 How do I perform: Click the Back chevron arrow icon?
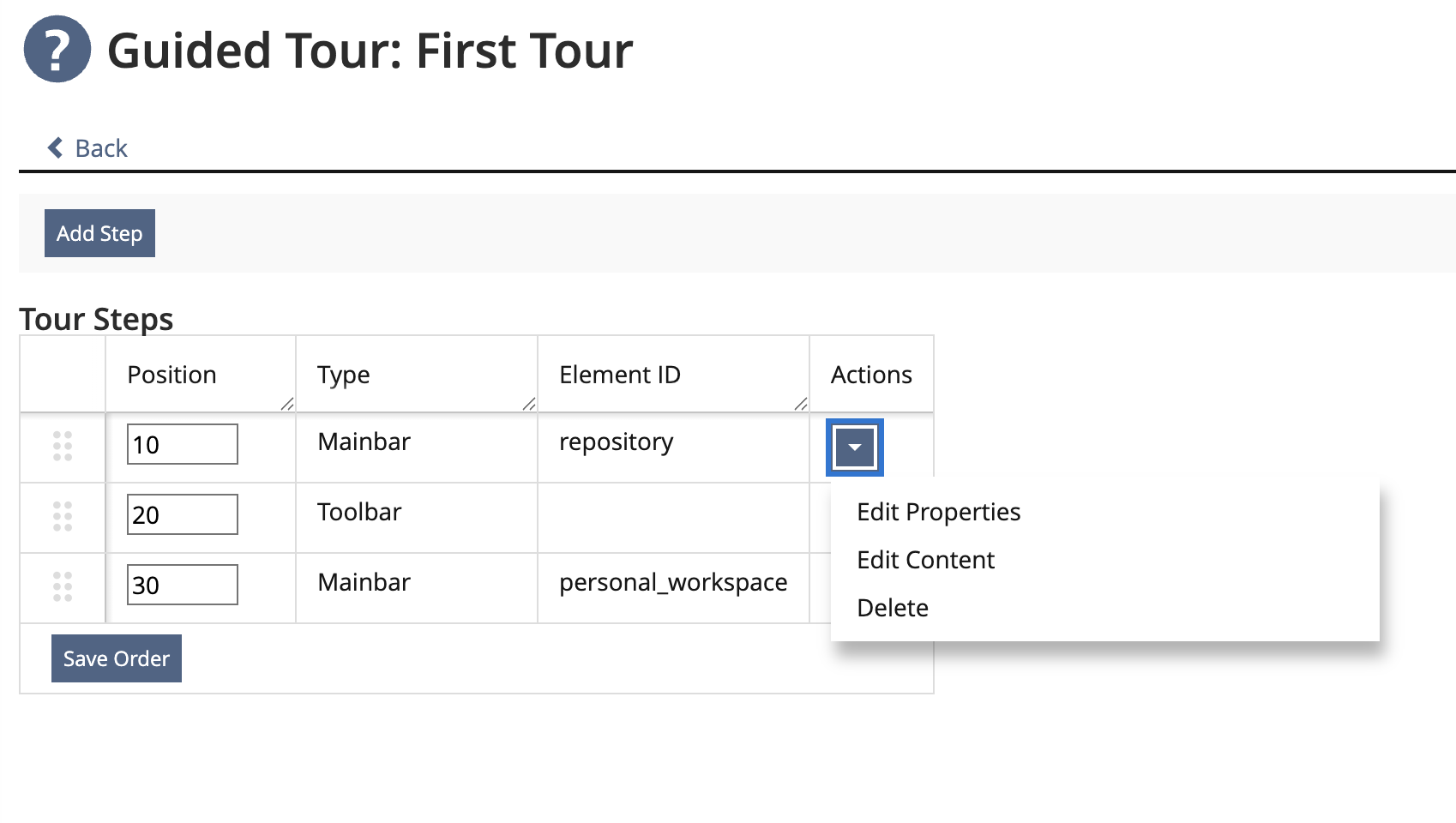coord(56,148)
